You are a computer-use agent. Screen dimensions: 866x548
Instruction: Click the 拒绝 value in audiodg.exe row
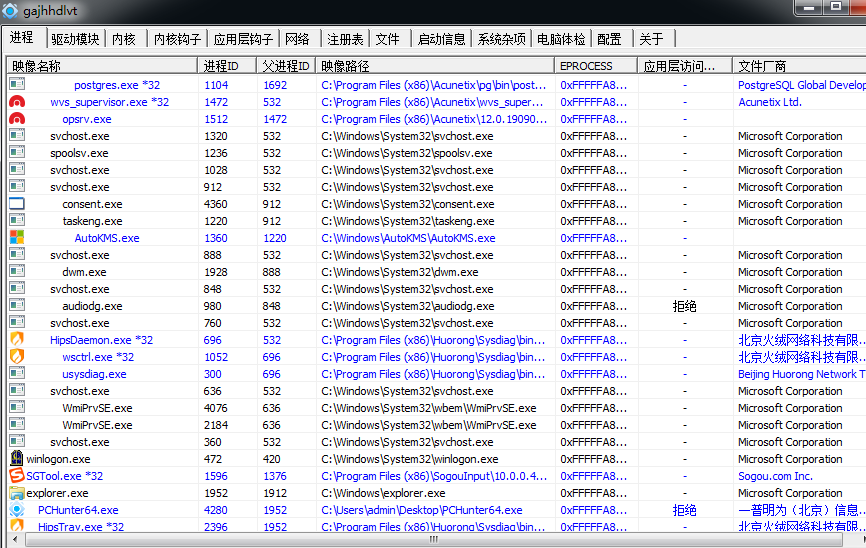tap(684, 306)
